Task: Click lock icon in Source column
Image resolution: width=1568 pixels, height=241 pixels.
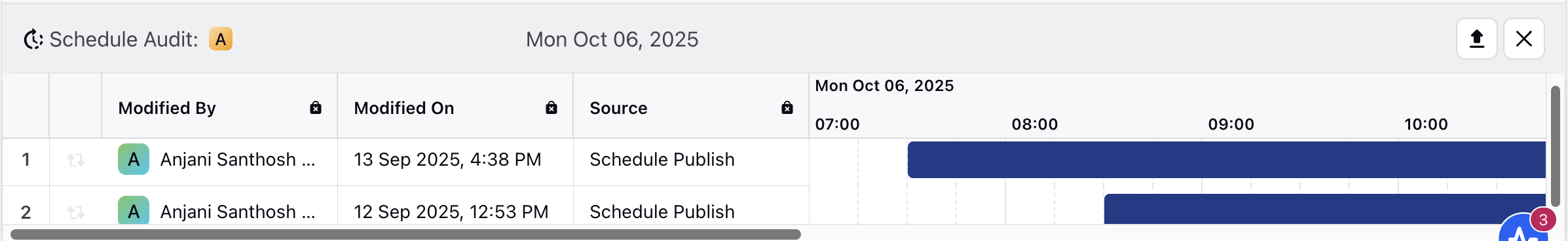Action: click(787, 108)
